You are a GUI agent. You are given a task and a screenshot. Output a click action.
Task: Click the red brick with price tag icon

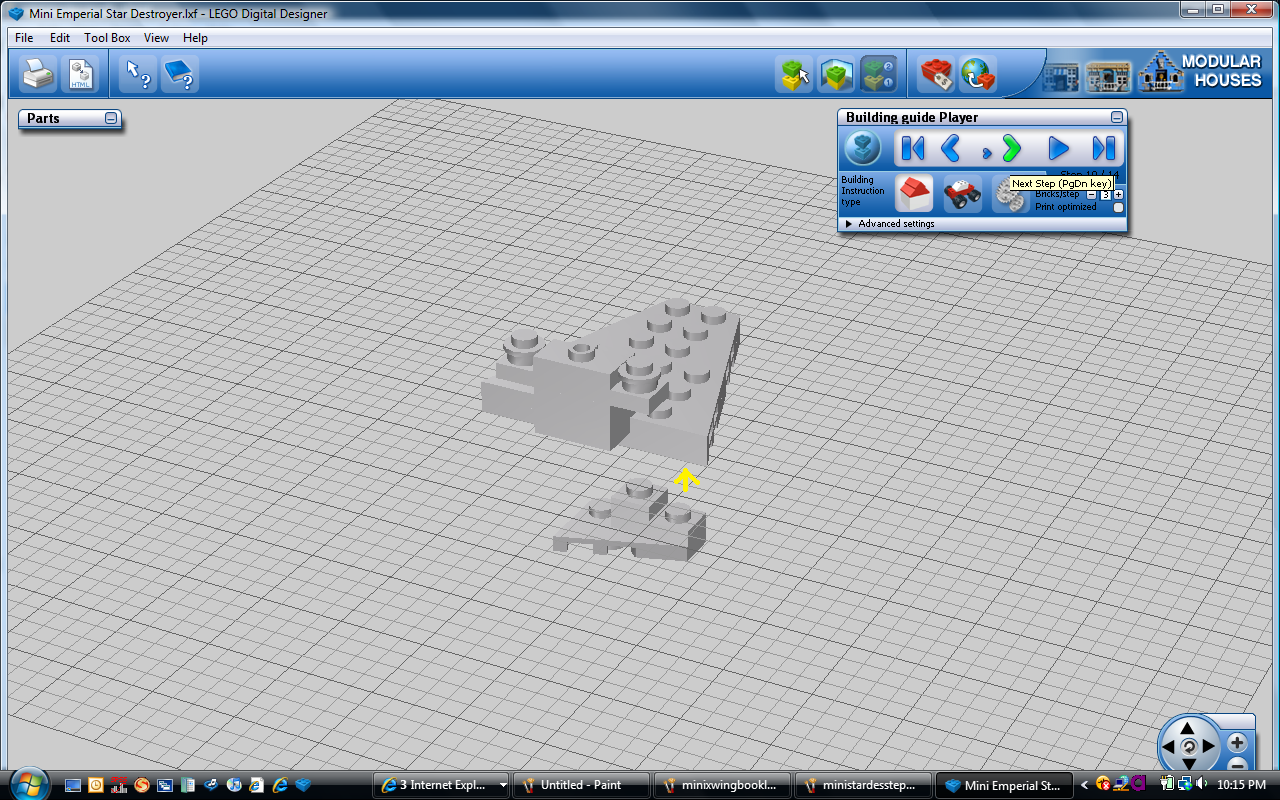(x=938, y=74)
